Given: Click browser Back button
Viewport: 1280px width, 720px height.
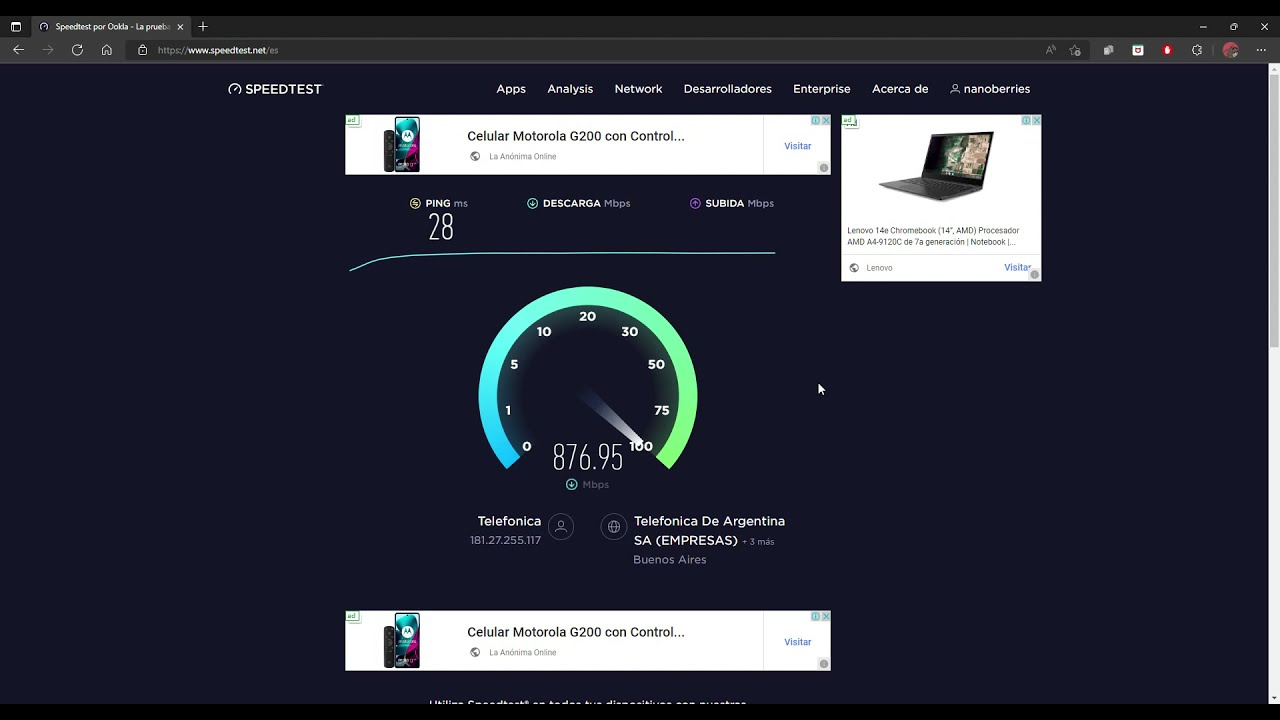Looking at the screenshot, I should point(18,50).
